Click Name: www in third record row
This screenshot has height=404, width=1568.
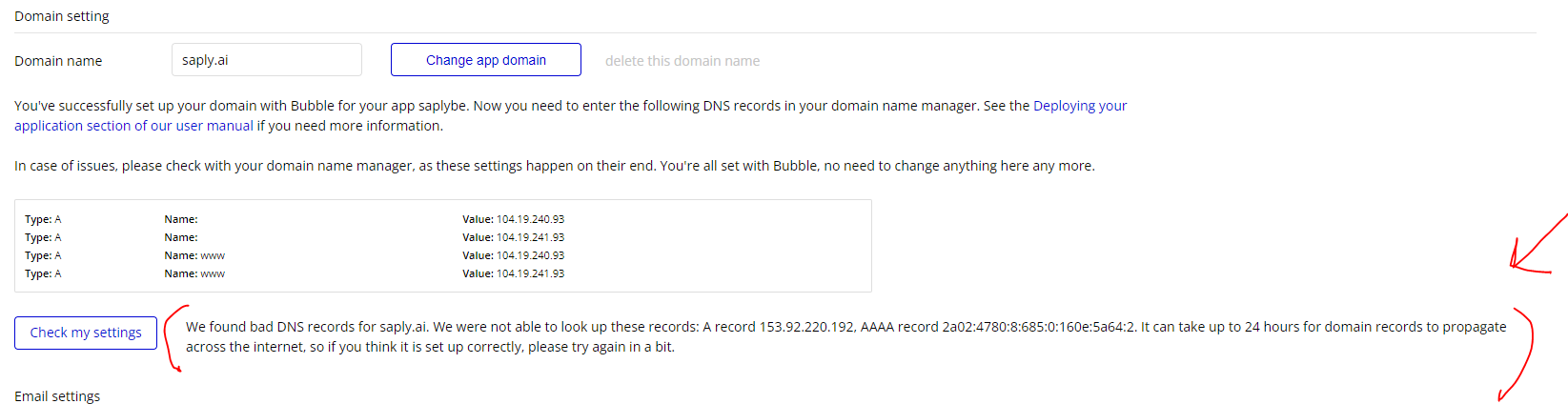pos(194,255)
